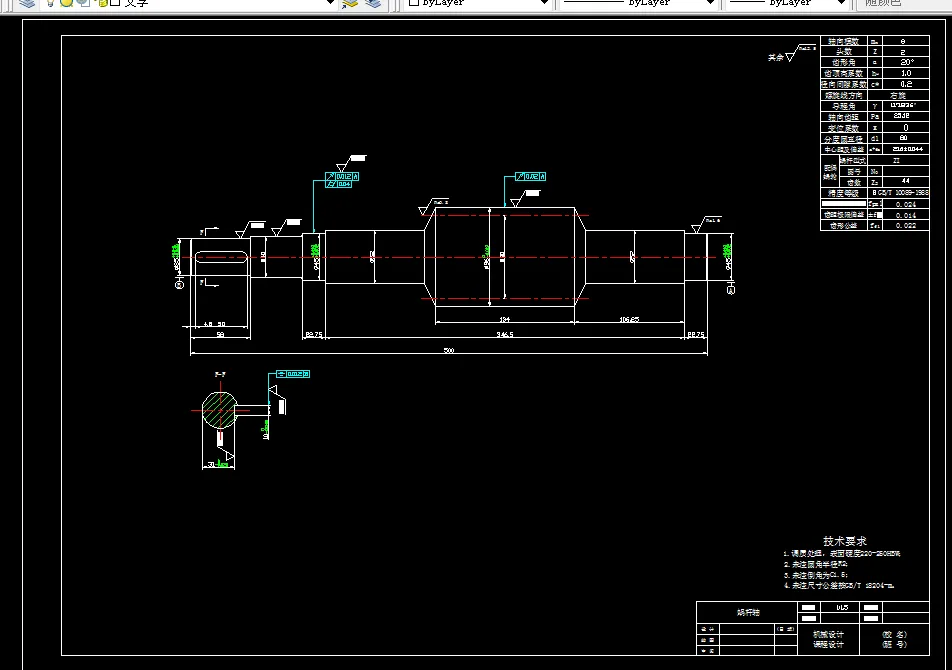952x670 pixels.
Task: Select technical requirement line 4 about 尺寸公差
Action: coord(838,586)
